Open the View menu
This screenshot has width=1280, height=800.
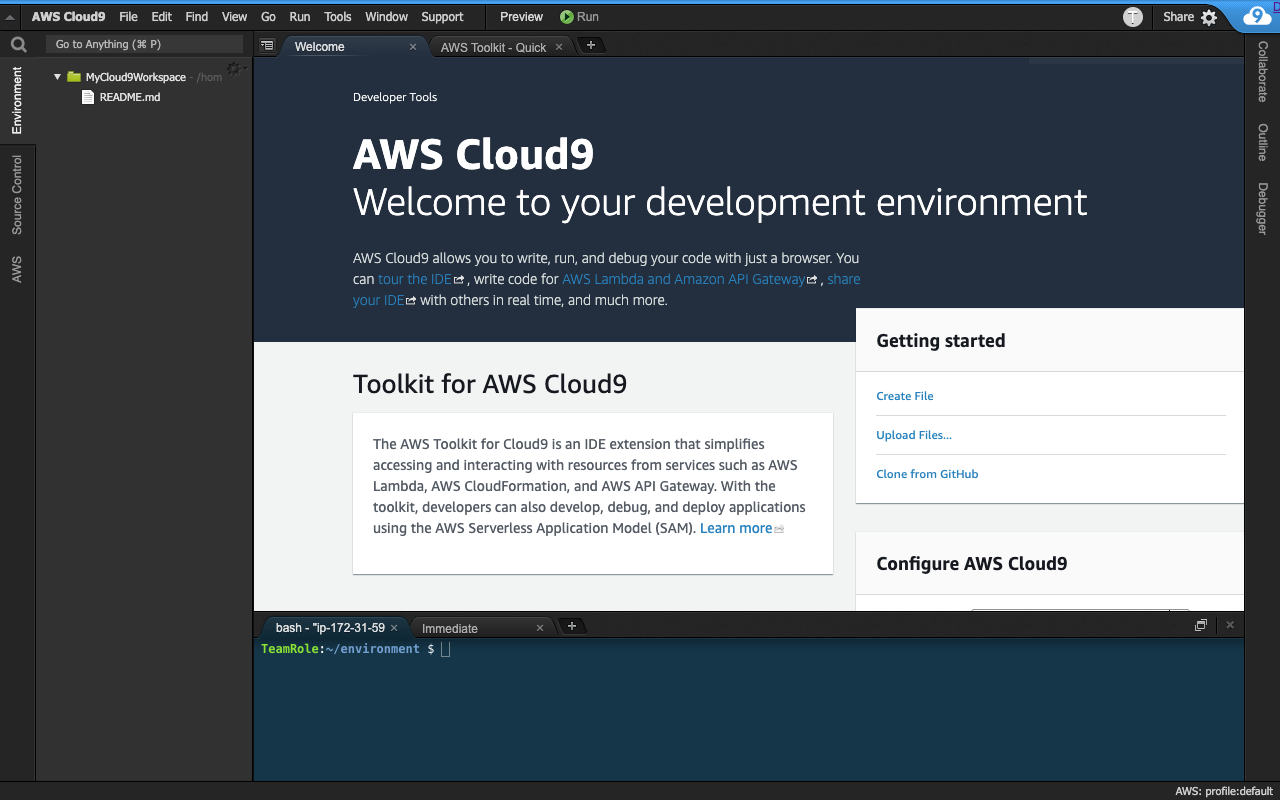point(235,17)
